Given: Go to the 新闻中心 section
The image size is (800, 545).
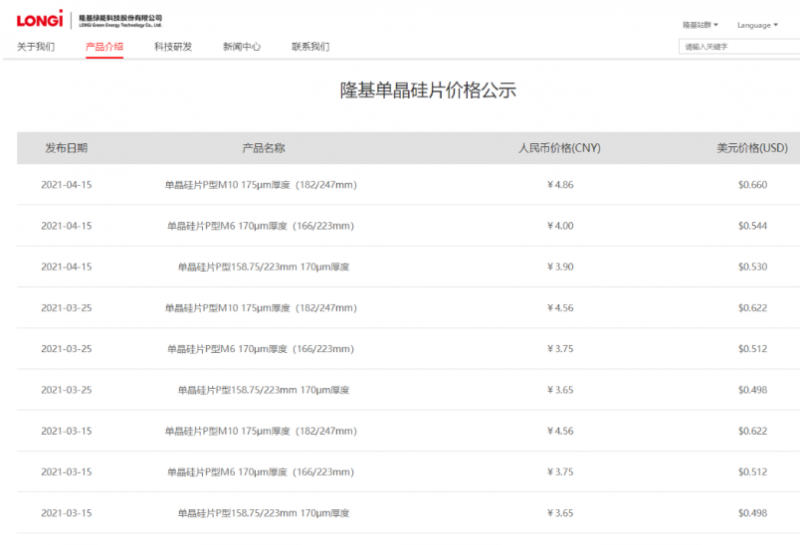Looking at the screenshot, I should point(242,47).
